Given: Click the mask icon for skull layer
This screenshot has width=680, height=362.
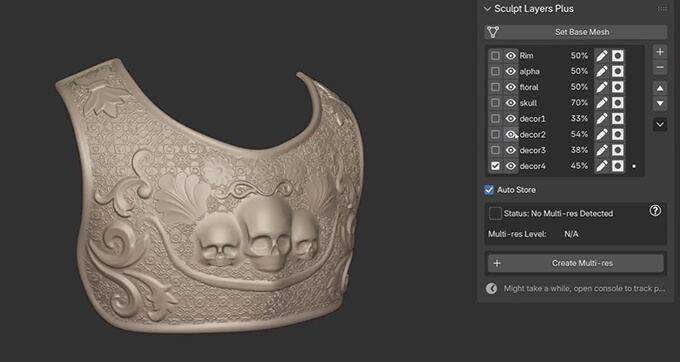Looking at the screenshot, I should 618,103.
